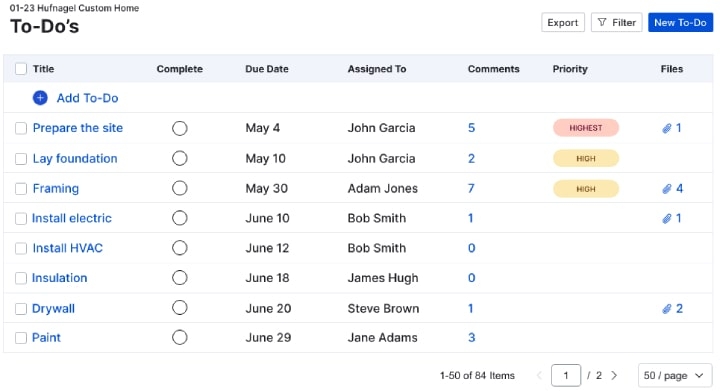Select the Lay foundation row checkbox
The width and height of the screenshot is (720, 391).
point(21,159)
